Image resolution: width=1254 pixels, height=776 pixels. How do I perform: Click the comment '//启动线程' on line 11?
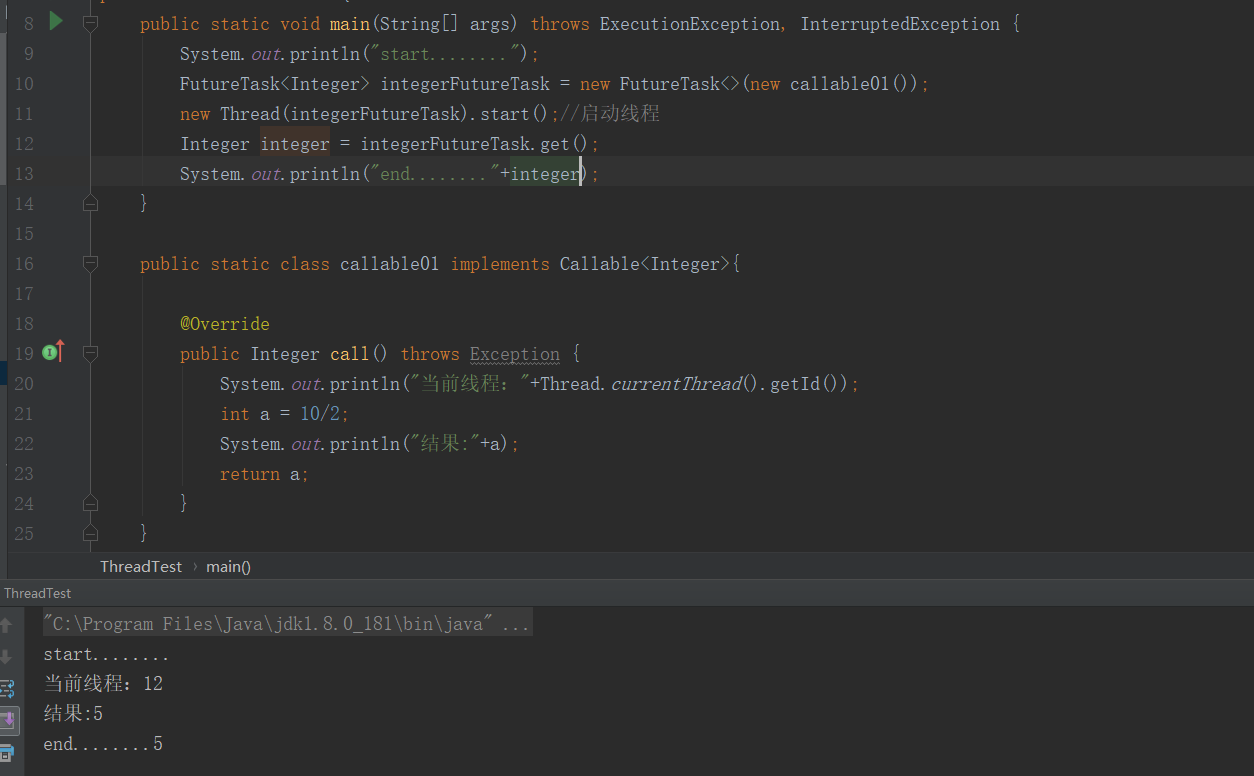coord(610,113)
